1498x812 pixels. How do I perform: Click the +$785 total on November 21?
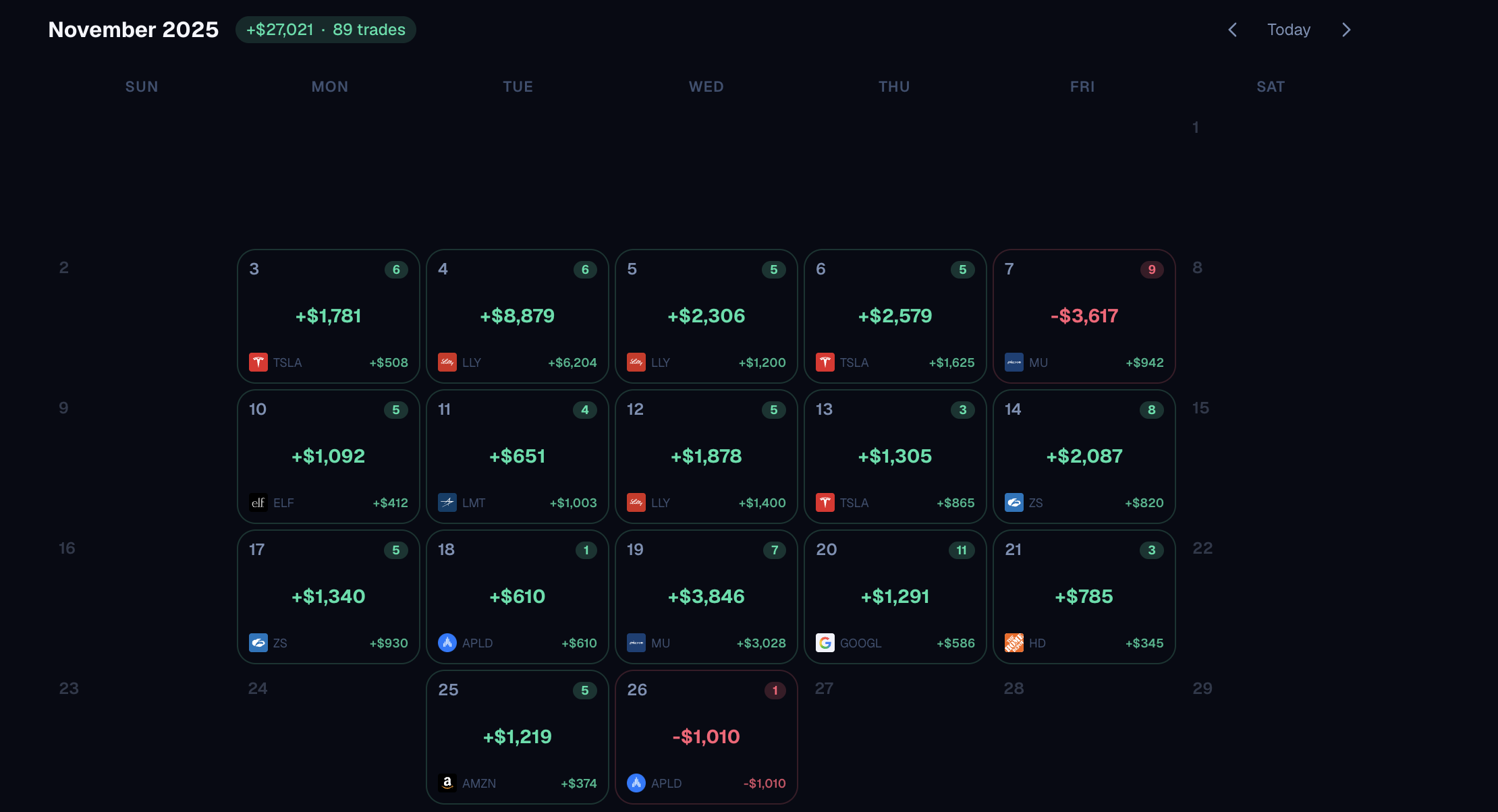click(1084, 596)
